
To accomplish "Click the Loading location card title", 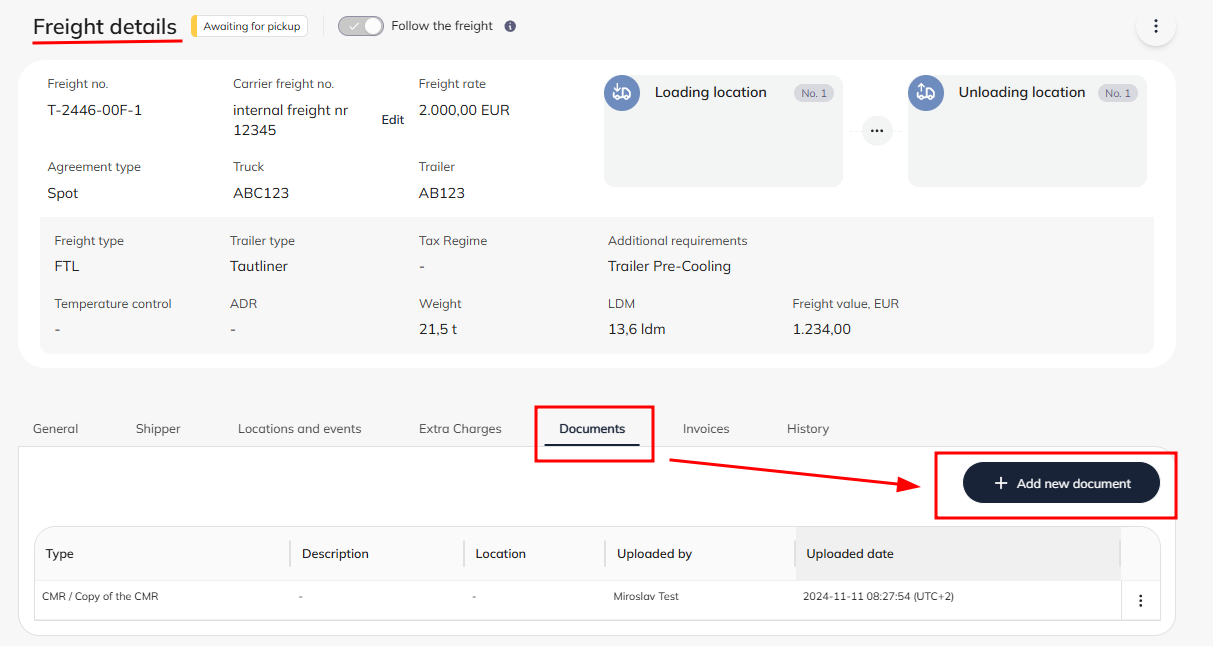I will click(711, 92).
